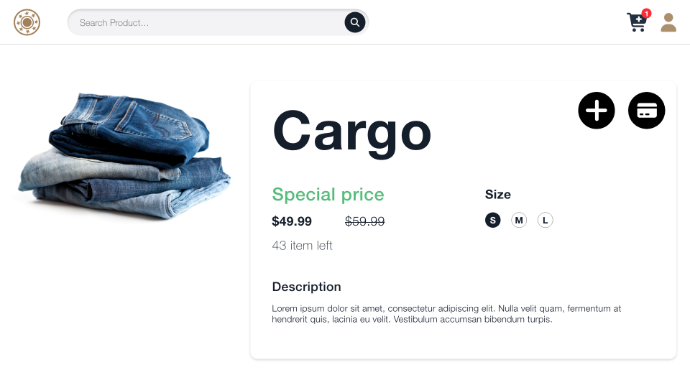Click the crossed-out $59.99 price
Viewport: 690px width, 388px height.
point(364,221)
